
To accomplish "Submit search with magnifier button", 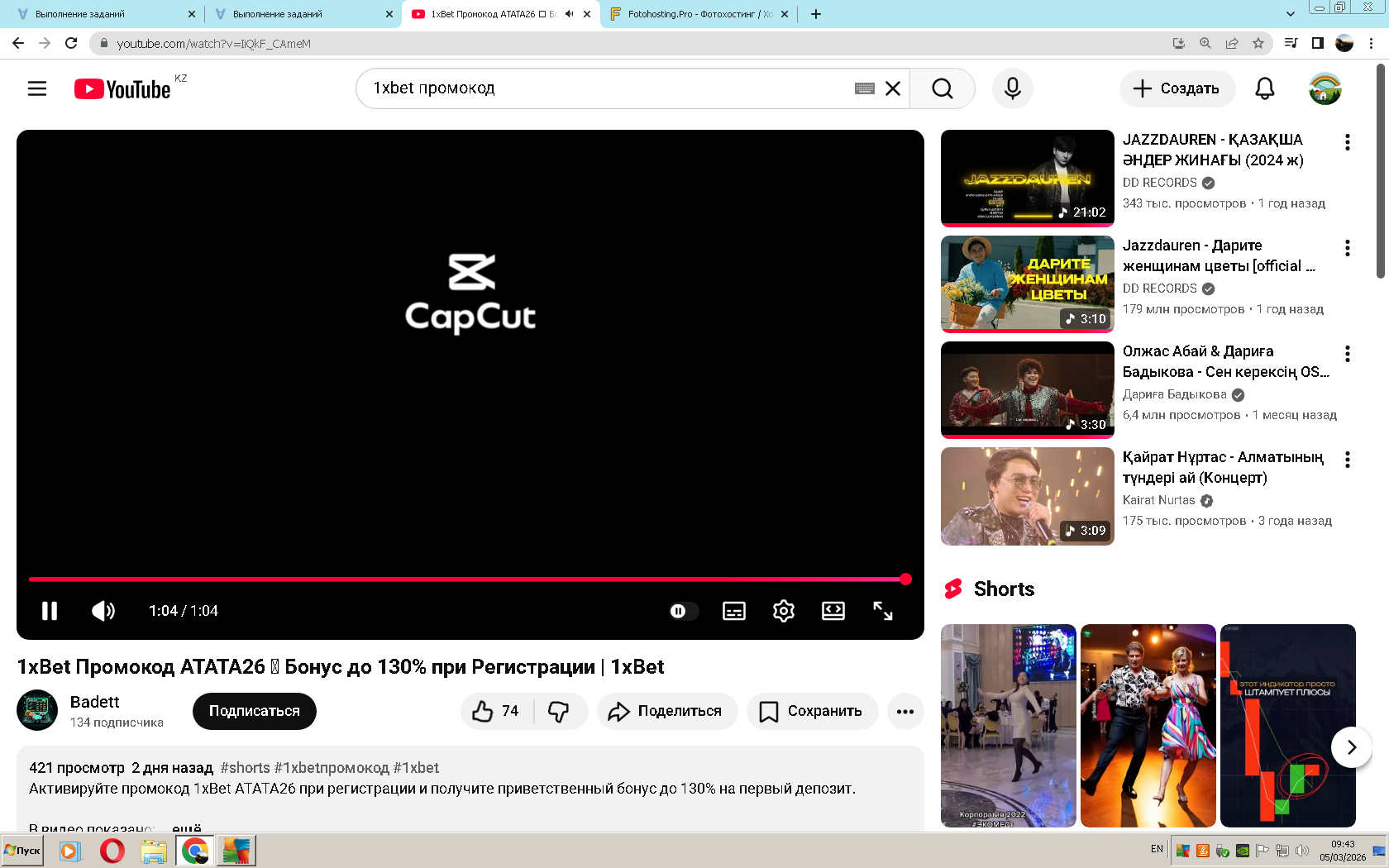I will (x=943, y=88).
